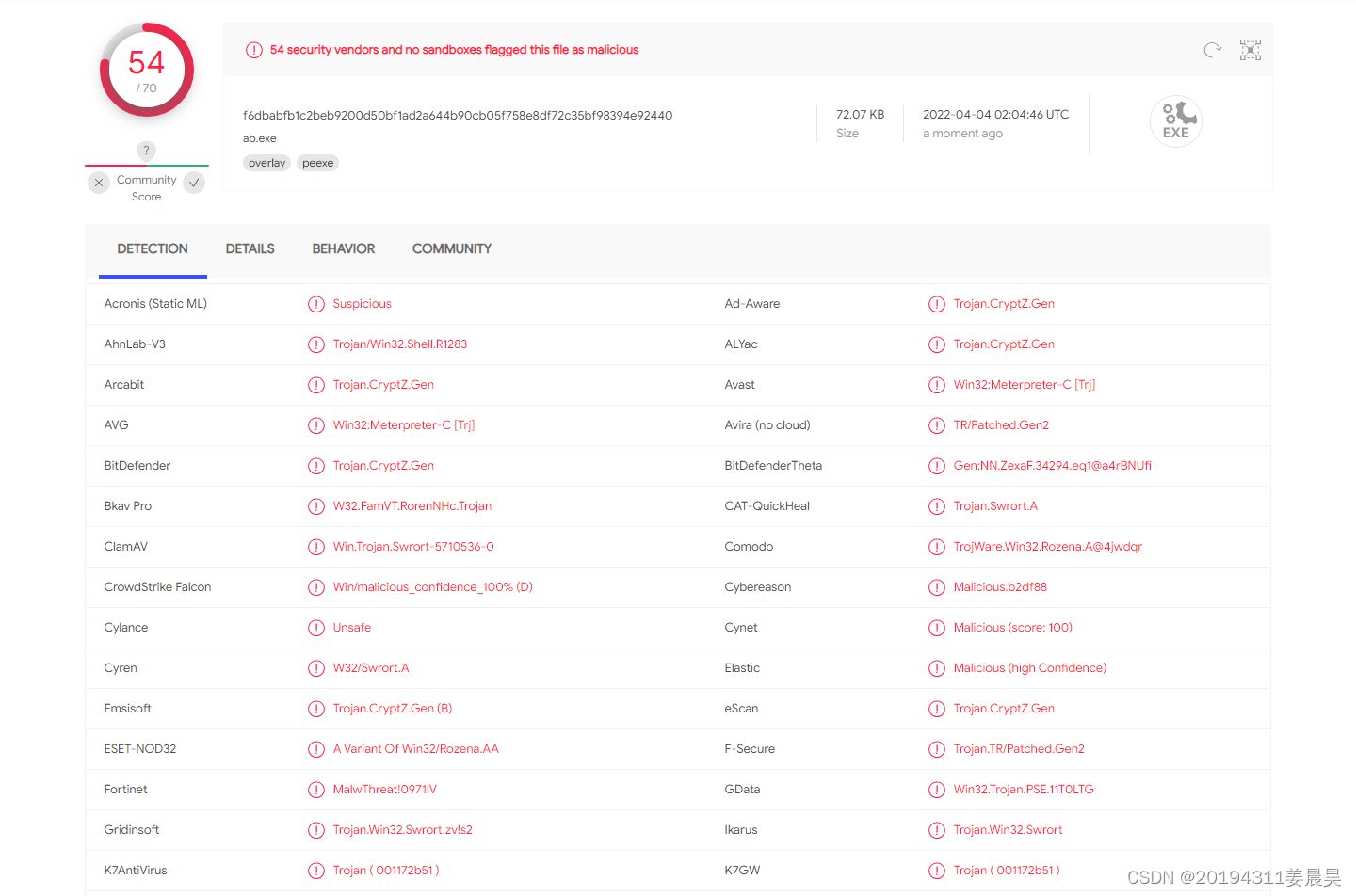Click alert icon beside Ikarus result
This screenshot has width=1356, height=896.
937,830
